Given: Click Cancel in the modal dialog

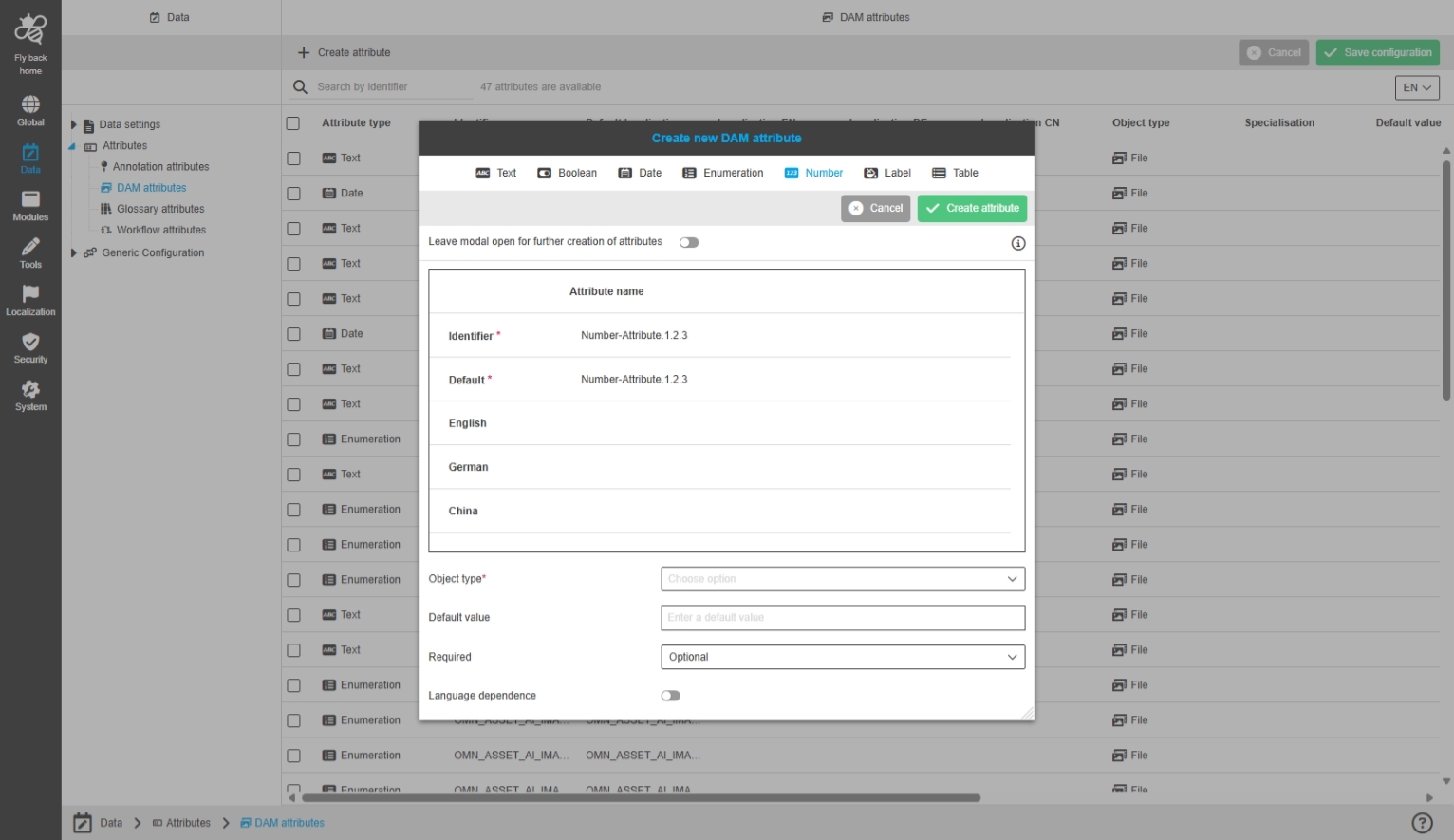Looking at the screenshot, I should [x=875, y=208].
